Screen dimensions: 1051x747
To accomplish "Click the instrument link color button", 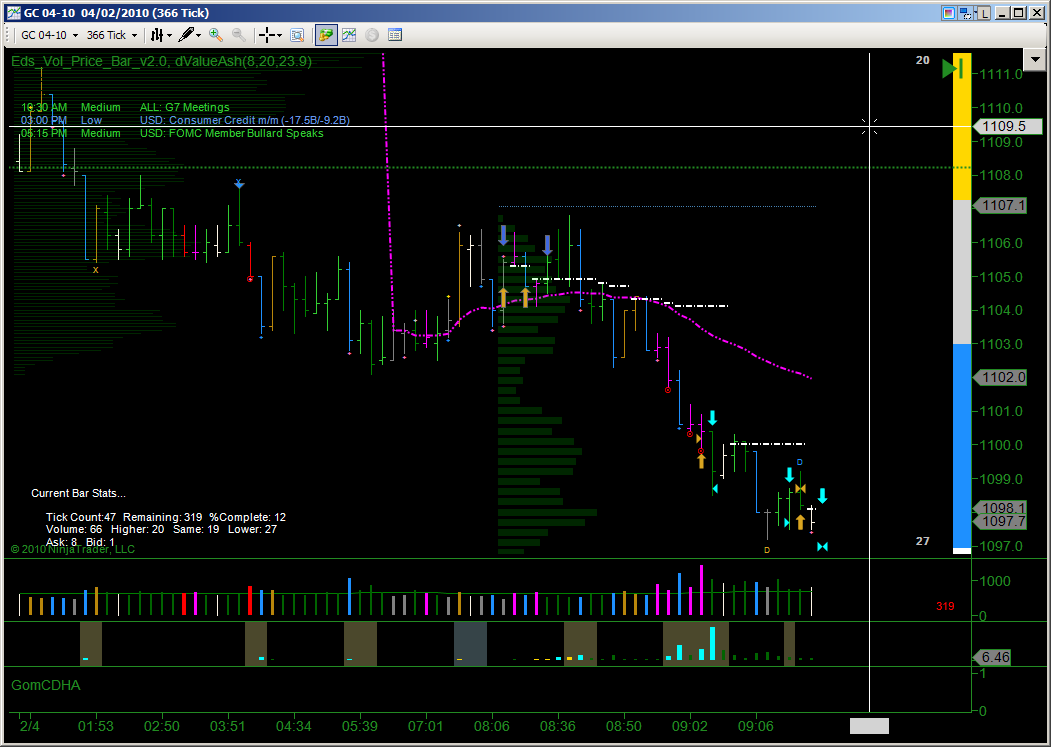I will click(x=948, y=13).
